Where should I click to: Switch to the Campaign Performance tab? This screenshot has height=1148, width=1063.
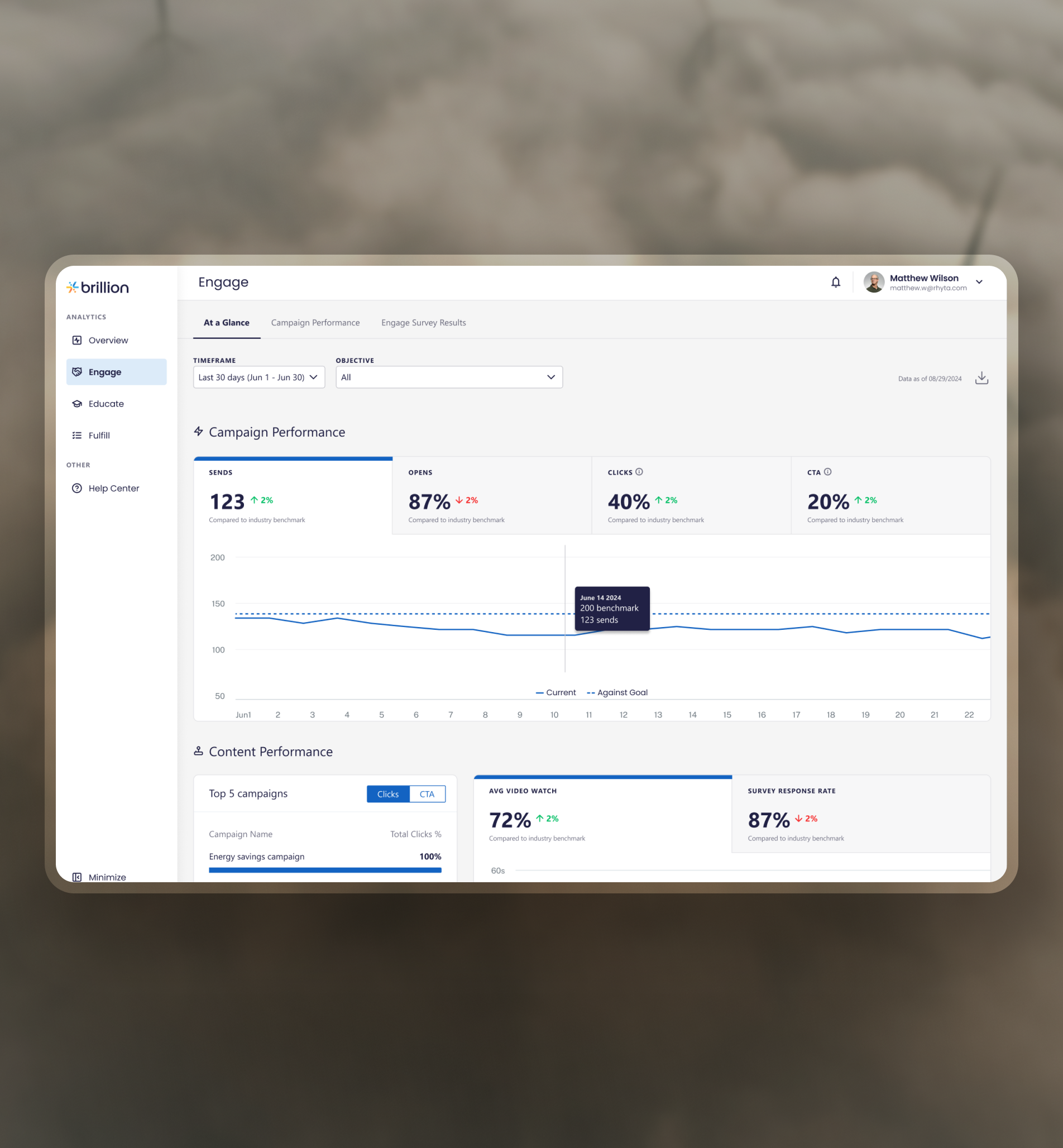pyautogui.click(x=315, y=323)
